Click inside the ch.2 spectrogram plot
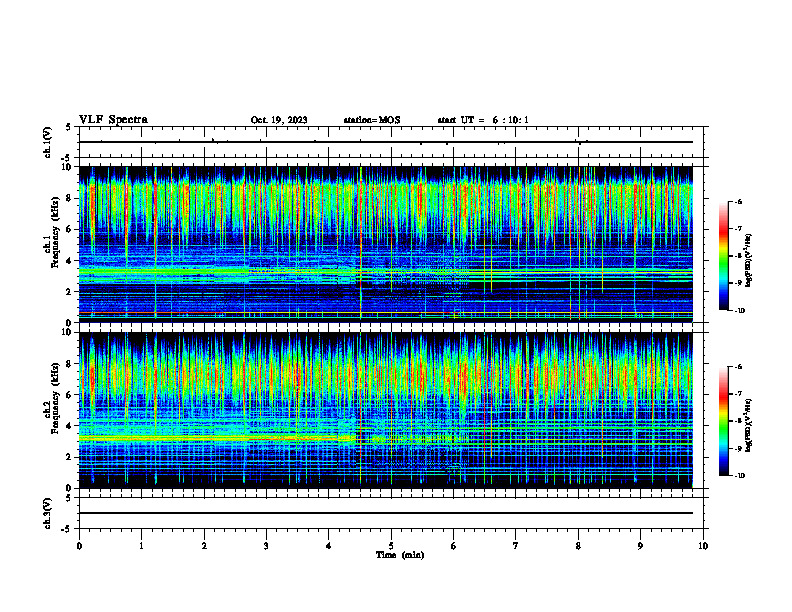This screenshot has height=612, width=792. [386, 410]
